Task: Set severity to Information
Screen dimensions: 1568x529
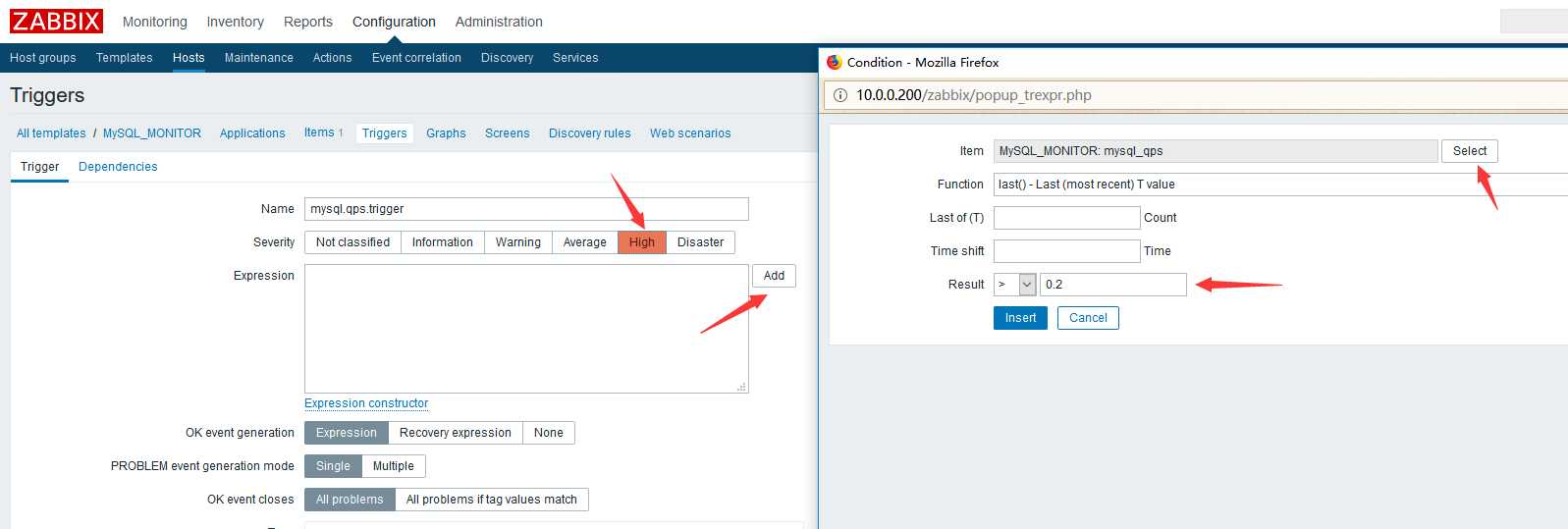Action: point(442,242)
